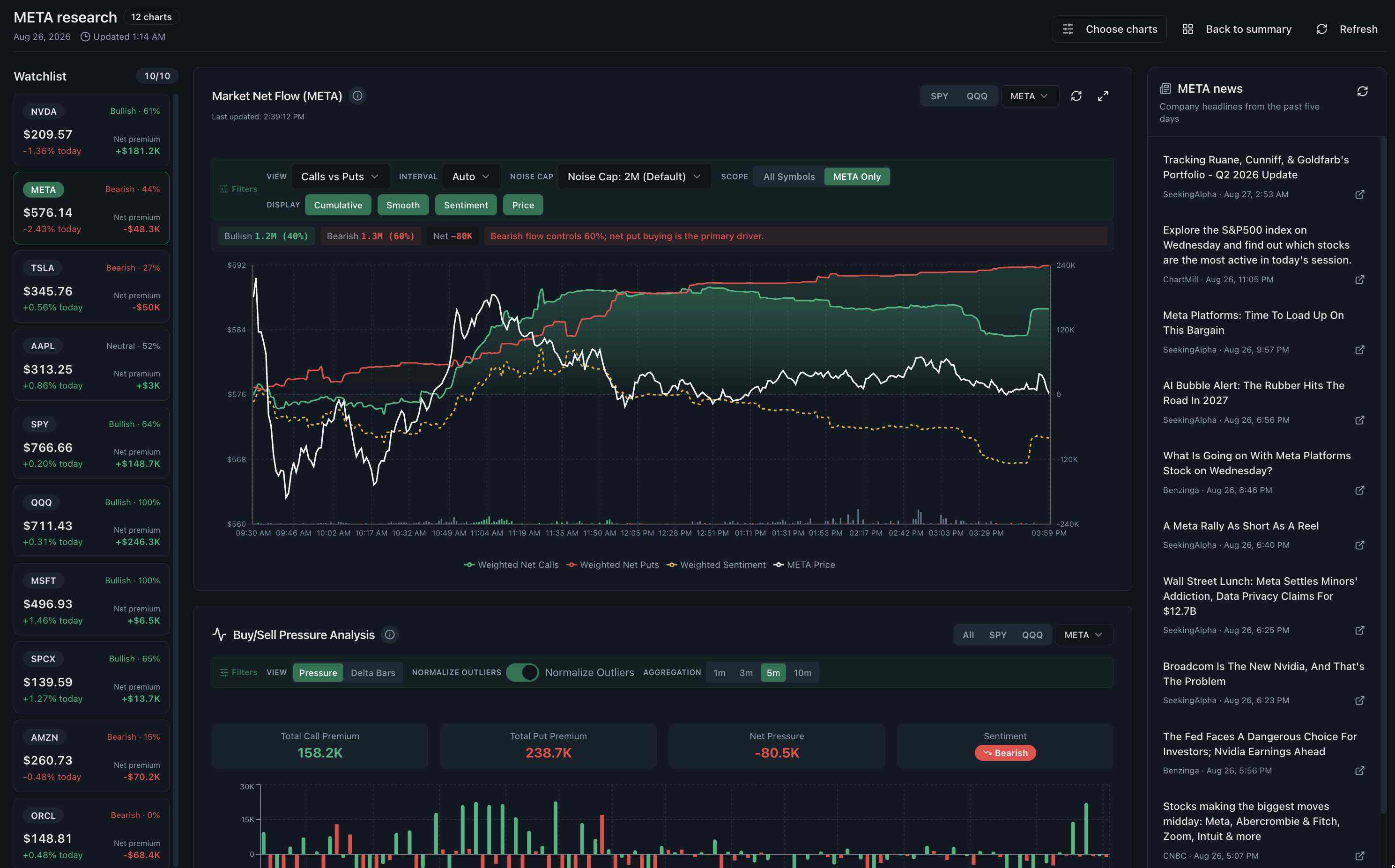Image resolution: width=1395 pixels, height=868 pixels.
Task: Toggle the Smooth display option
Action: pos(402,205)
